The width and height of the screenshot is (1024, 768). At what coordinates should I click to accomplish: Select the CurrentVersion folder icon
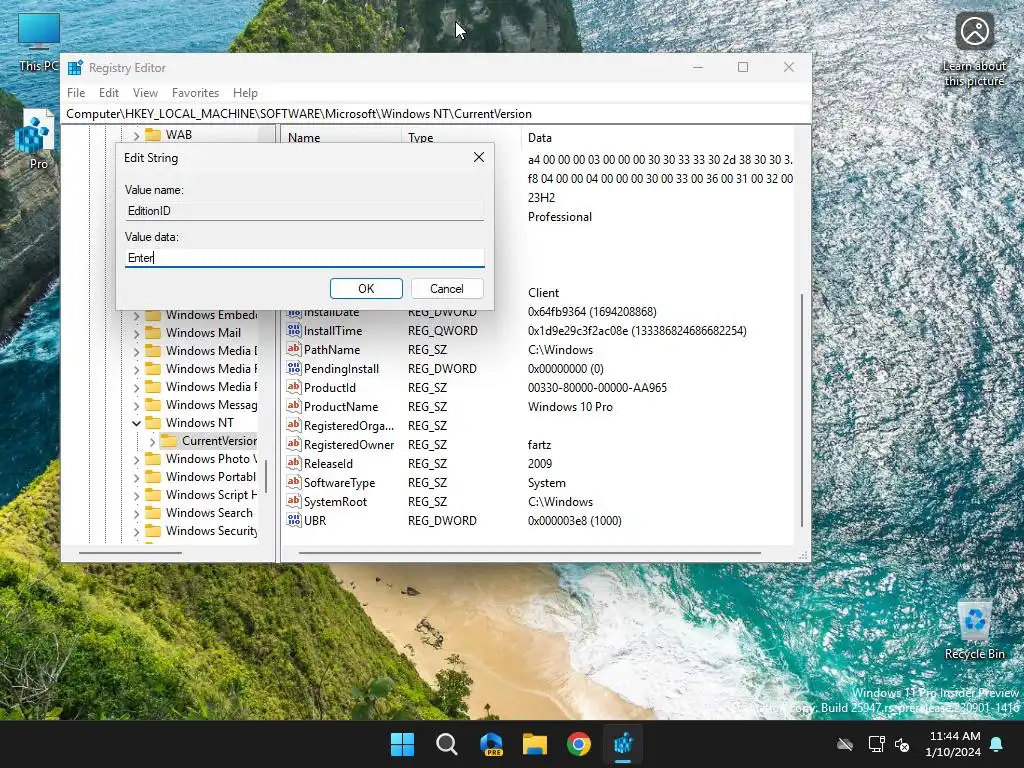(169, 441)
